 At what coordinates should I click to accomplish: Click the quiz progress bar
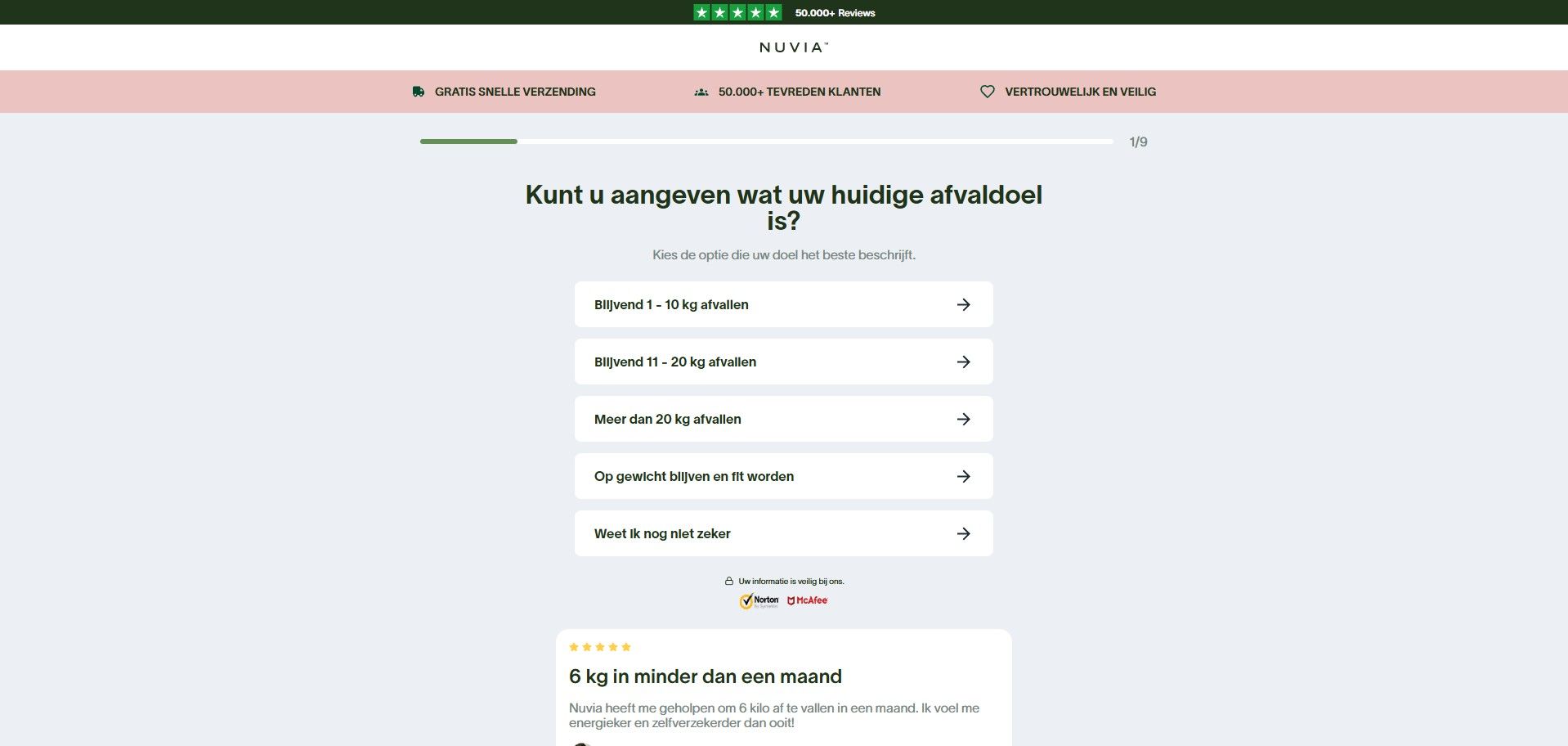766,142
